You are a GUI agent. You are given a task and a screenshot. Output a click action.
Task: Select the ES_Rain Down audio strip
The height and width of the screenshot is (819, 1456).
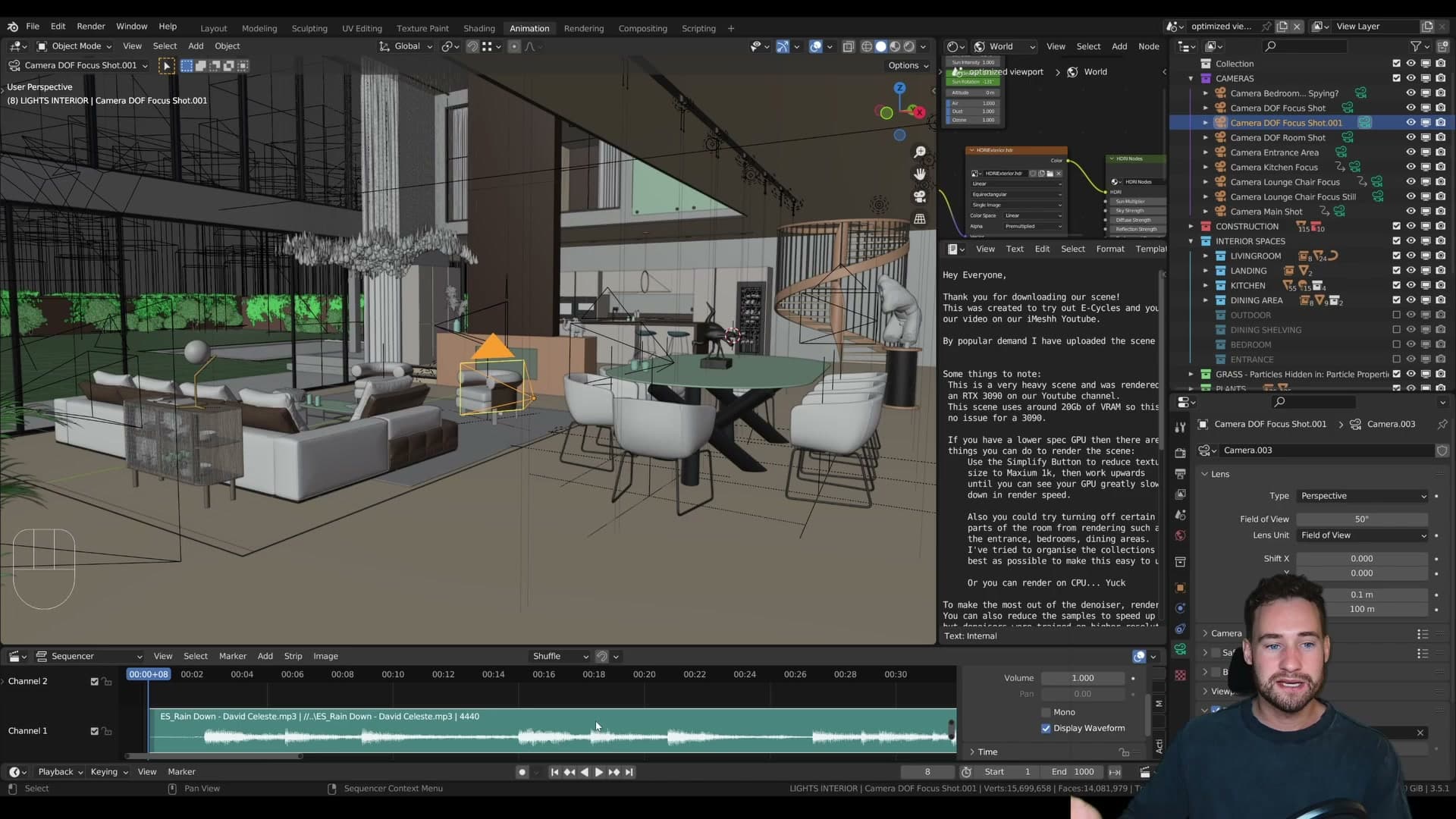[x=552, y=731]
